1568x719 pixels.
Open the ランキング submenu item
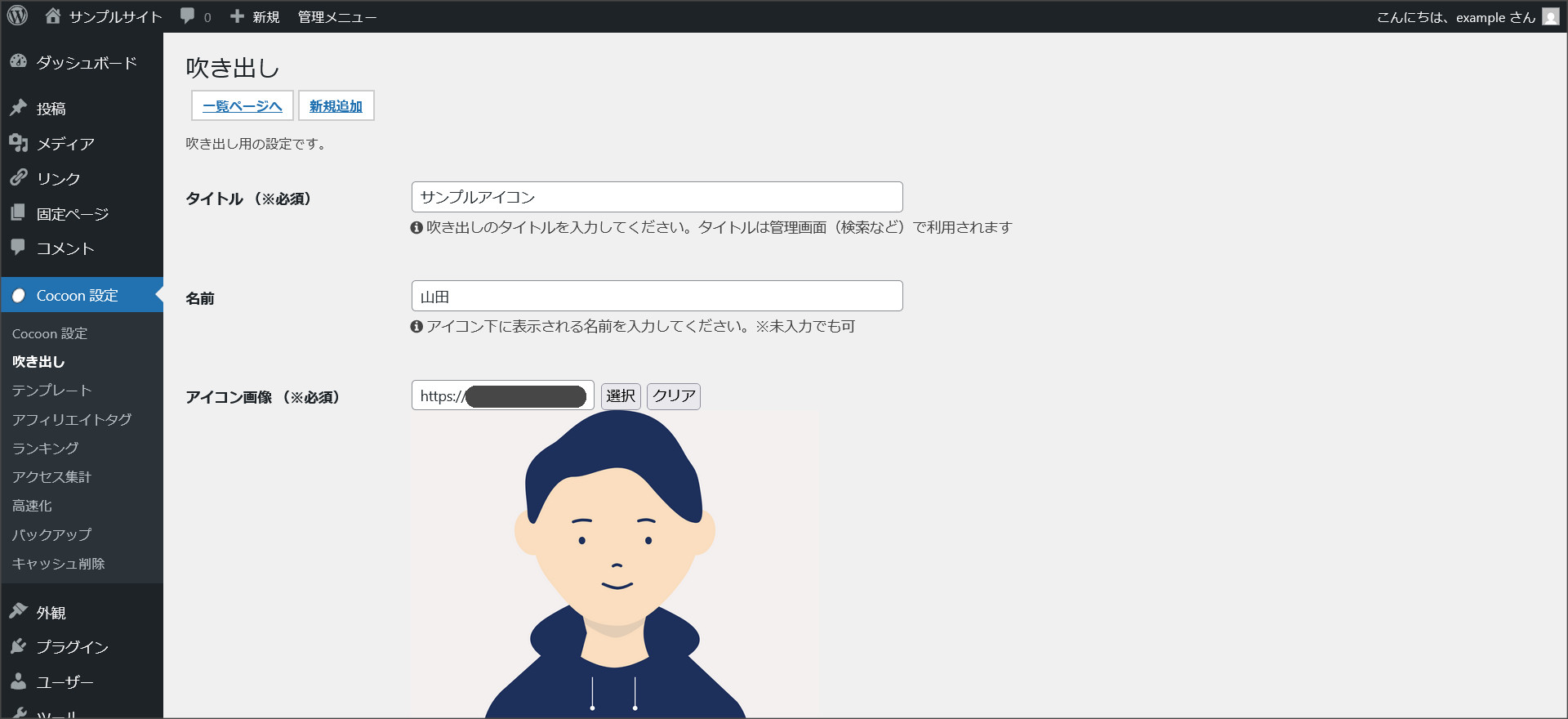click(x=46, y=448)
